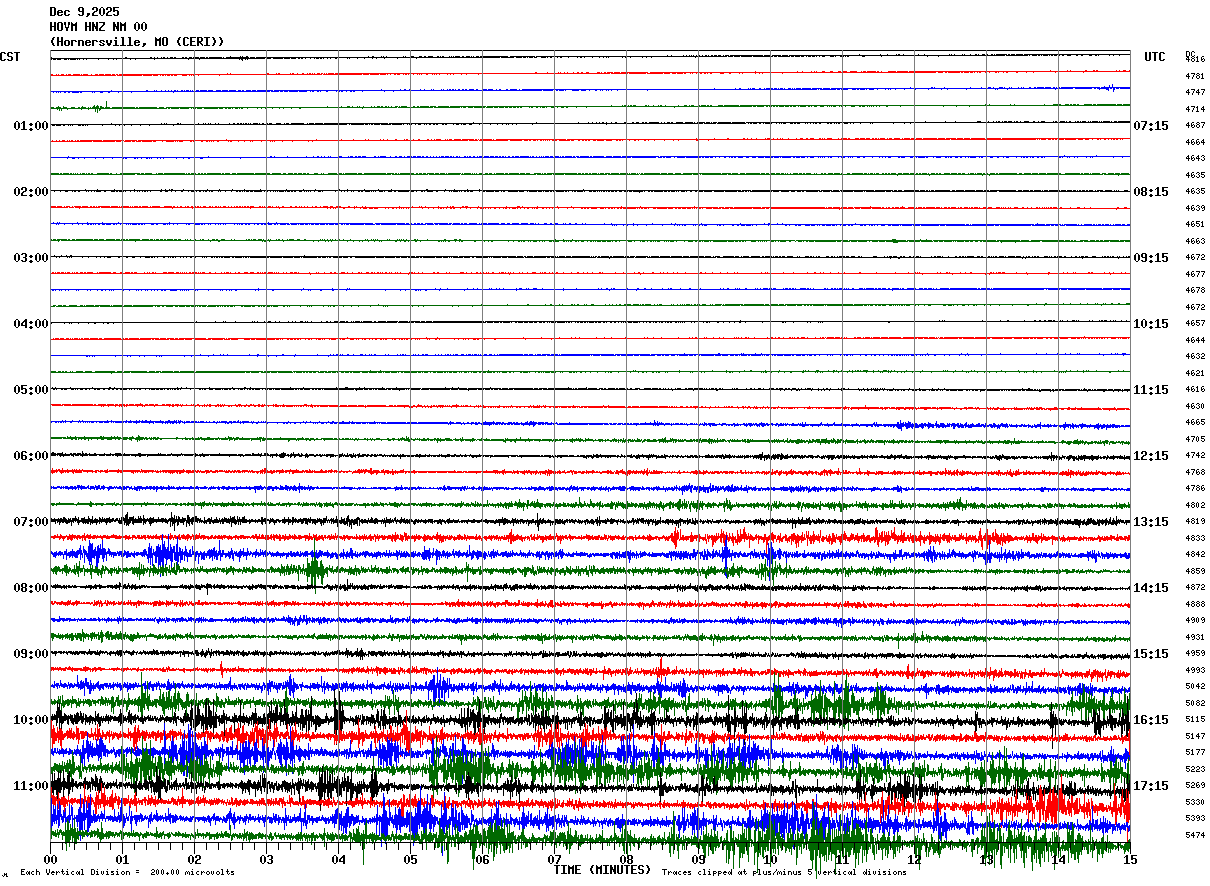Click the DC offset value '4687'
1210x886 pixels.
click(x=1195, y=125)
